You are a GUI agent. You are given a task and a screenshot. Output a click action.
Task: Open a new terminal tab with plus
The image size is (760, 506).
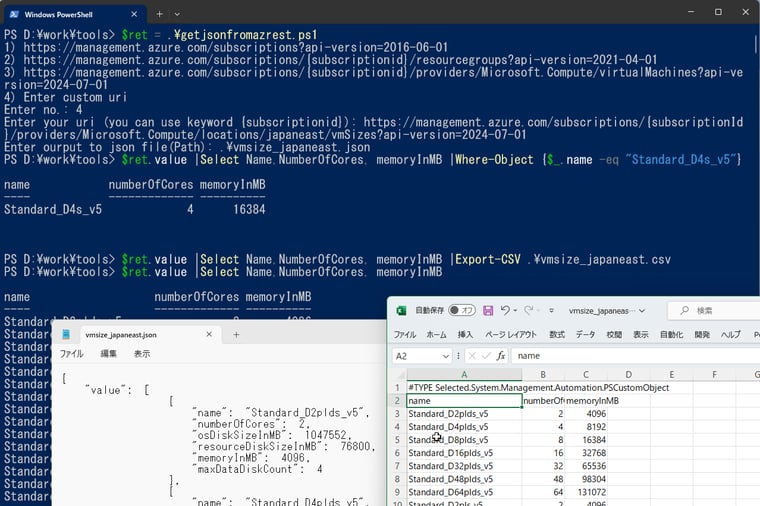point(159,15)
